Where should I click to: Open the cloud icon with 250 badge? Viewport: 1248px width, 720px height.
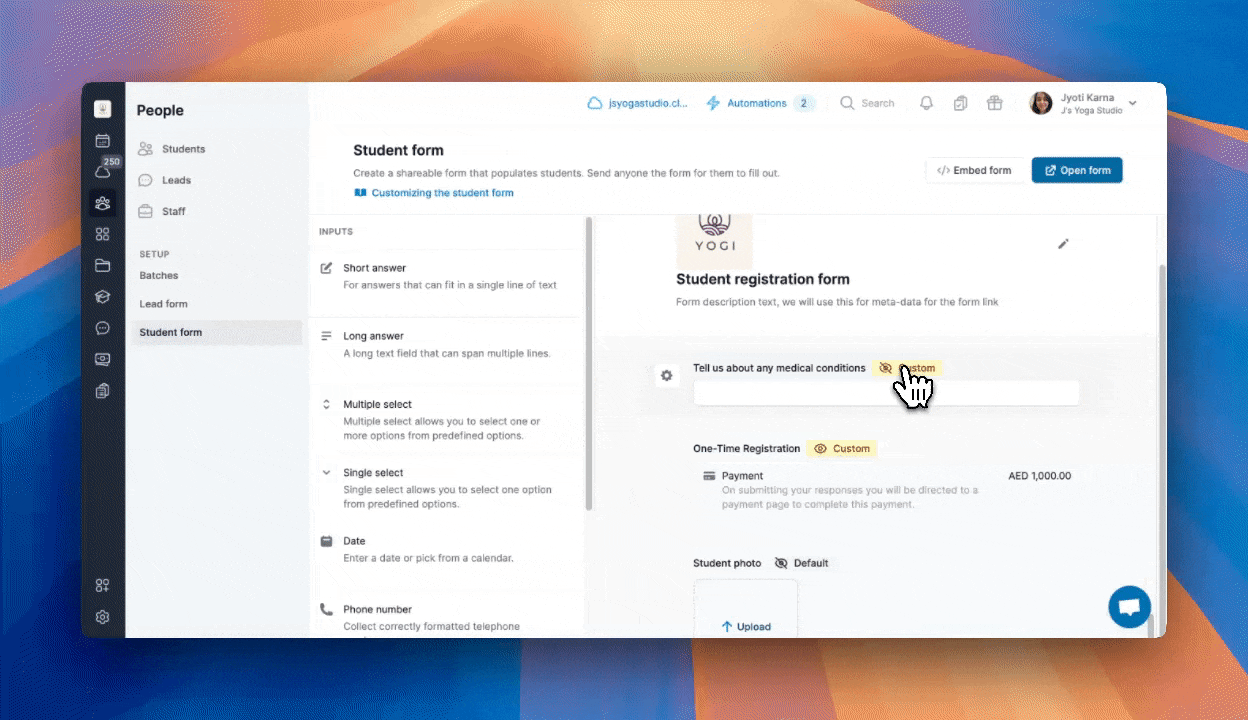pyautogui.click(x=102, y=172)
